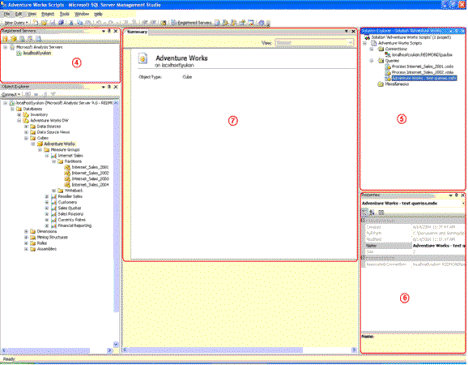The height and width of the screenshot is (365, 468).
Task: Select the Internet Sales measure group
Action: coord(70,155)
